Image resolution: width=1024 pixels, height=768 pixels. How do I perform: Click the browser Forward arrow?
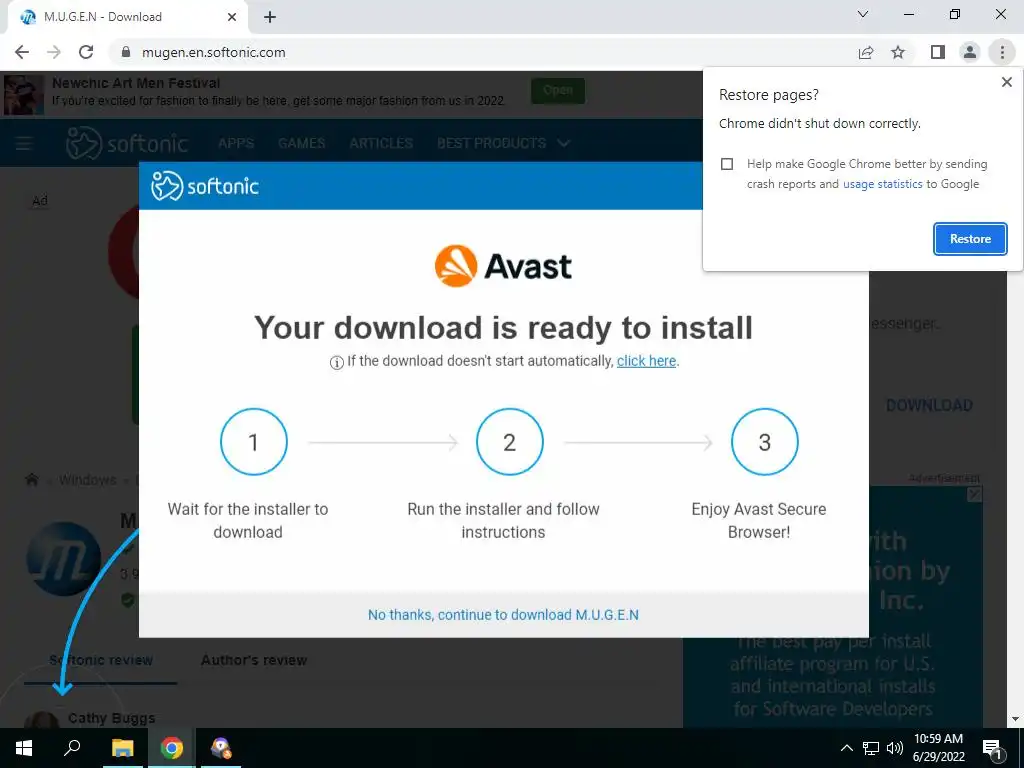click(54, 52)
